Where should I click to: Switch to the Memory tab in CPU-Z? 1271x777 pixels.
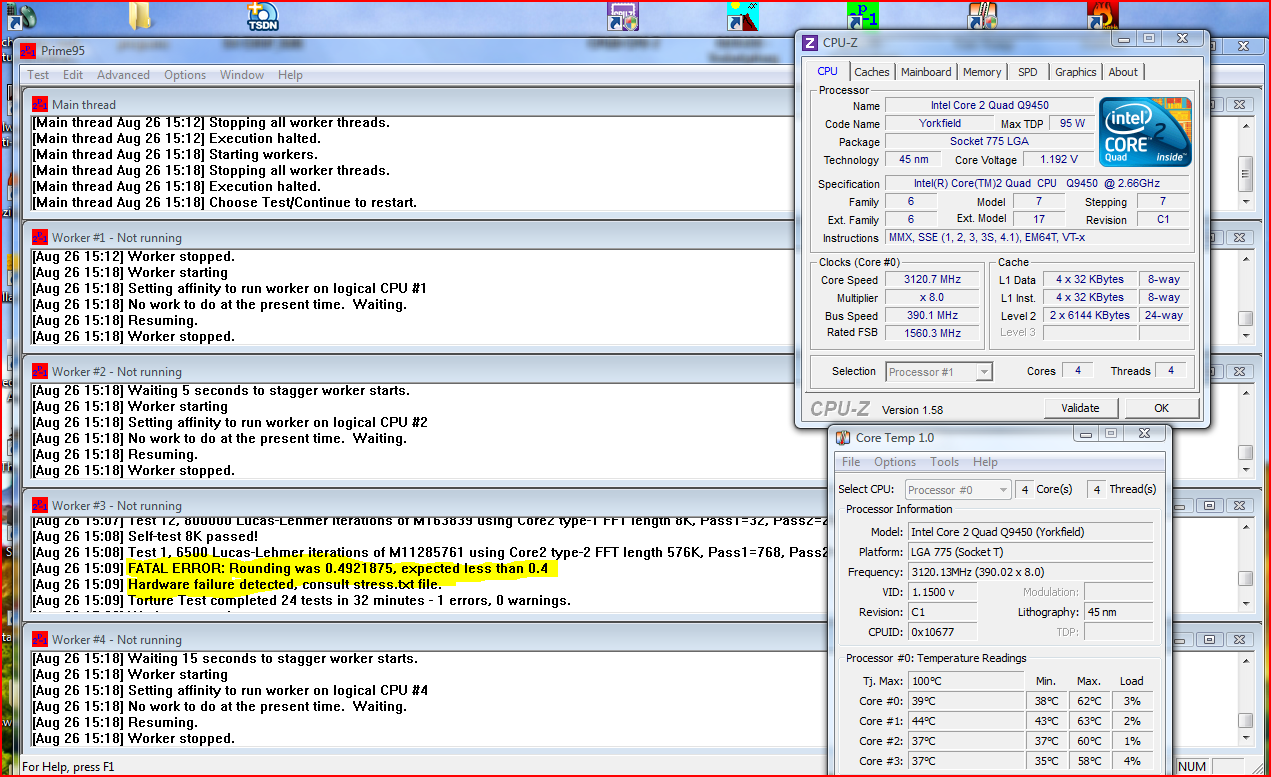point(982,72)
